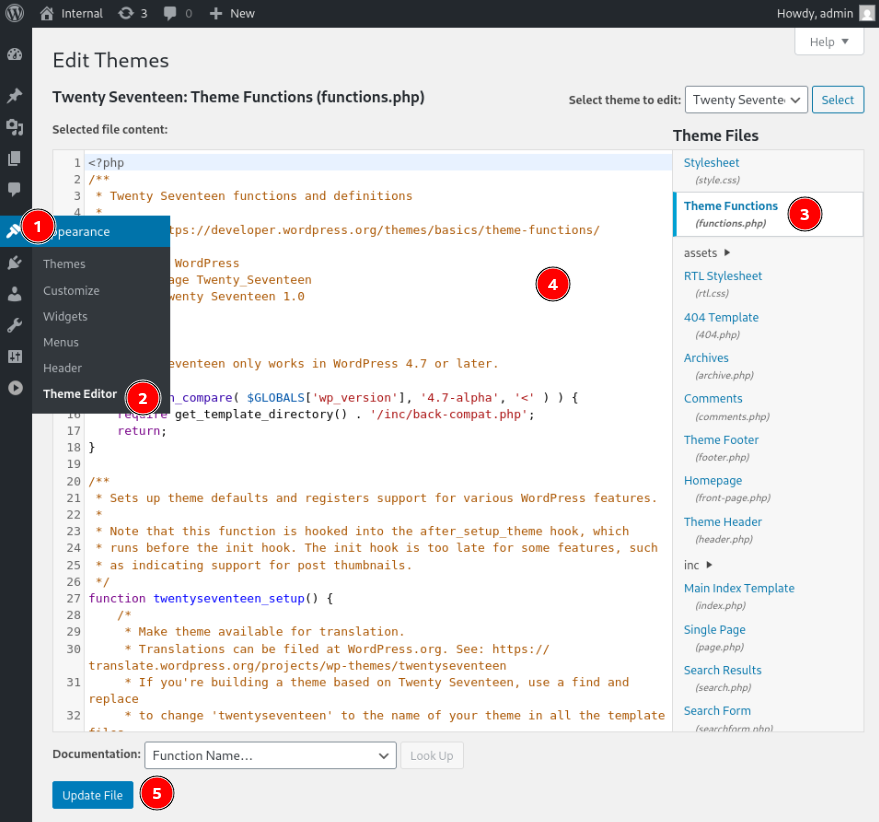This screenshot has height=822, width=879.
Task: Open the Stylesheet file link
Action: tap(711, 163)
